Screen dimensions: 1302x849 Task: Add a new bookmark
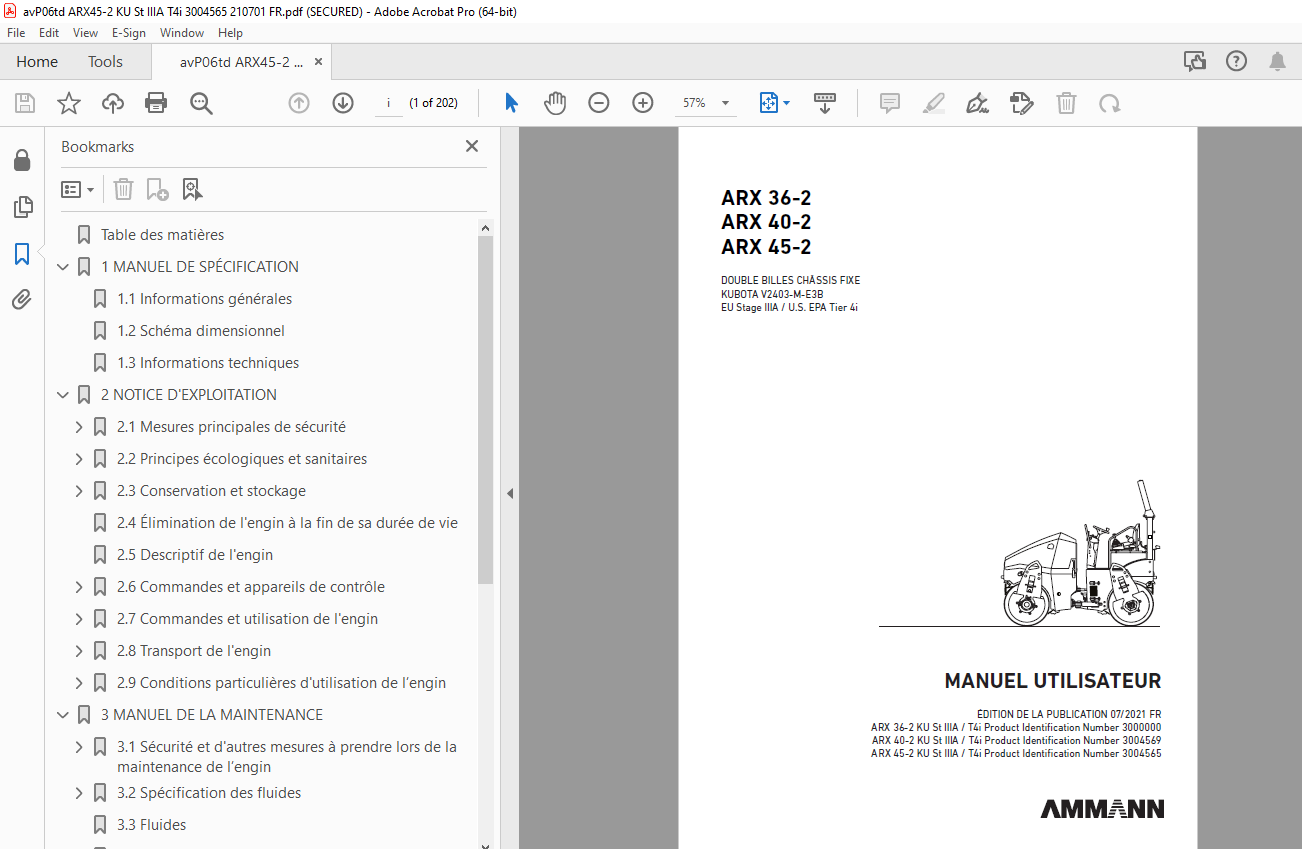pyautogui.click(x=157, y=189)
